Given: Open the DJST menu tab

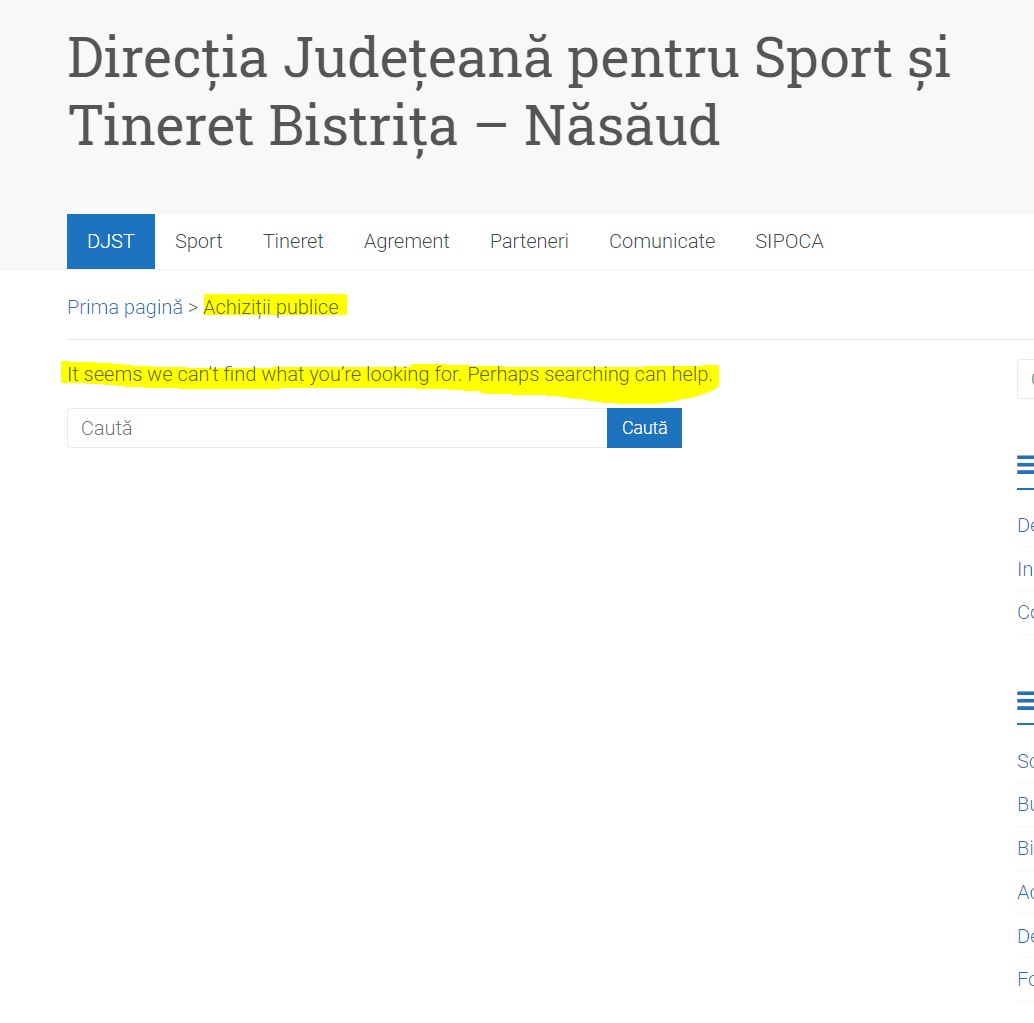Looking at the screenshot, I should click(x=111, y=241).
